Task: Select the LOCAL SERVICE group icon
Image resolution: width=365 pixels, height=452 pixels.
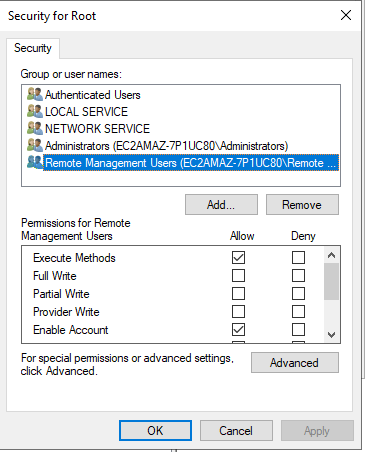Action: 35,111
